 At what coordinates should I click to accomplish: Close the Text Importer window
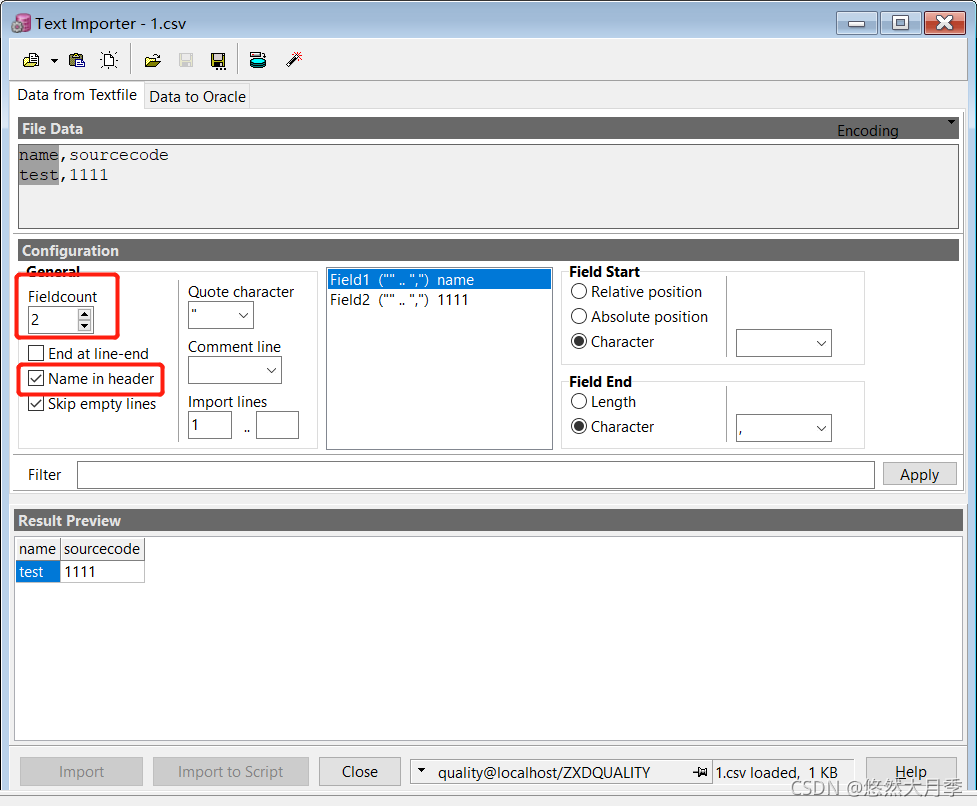point(945,24)
